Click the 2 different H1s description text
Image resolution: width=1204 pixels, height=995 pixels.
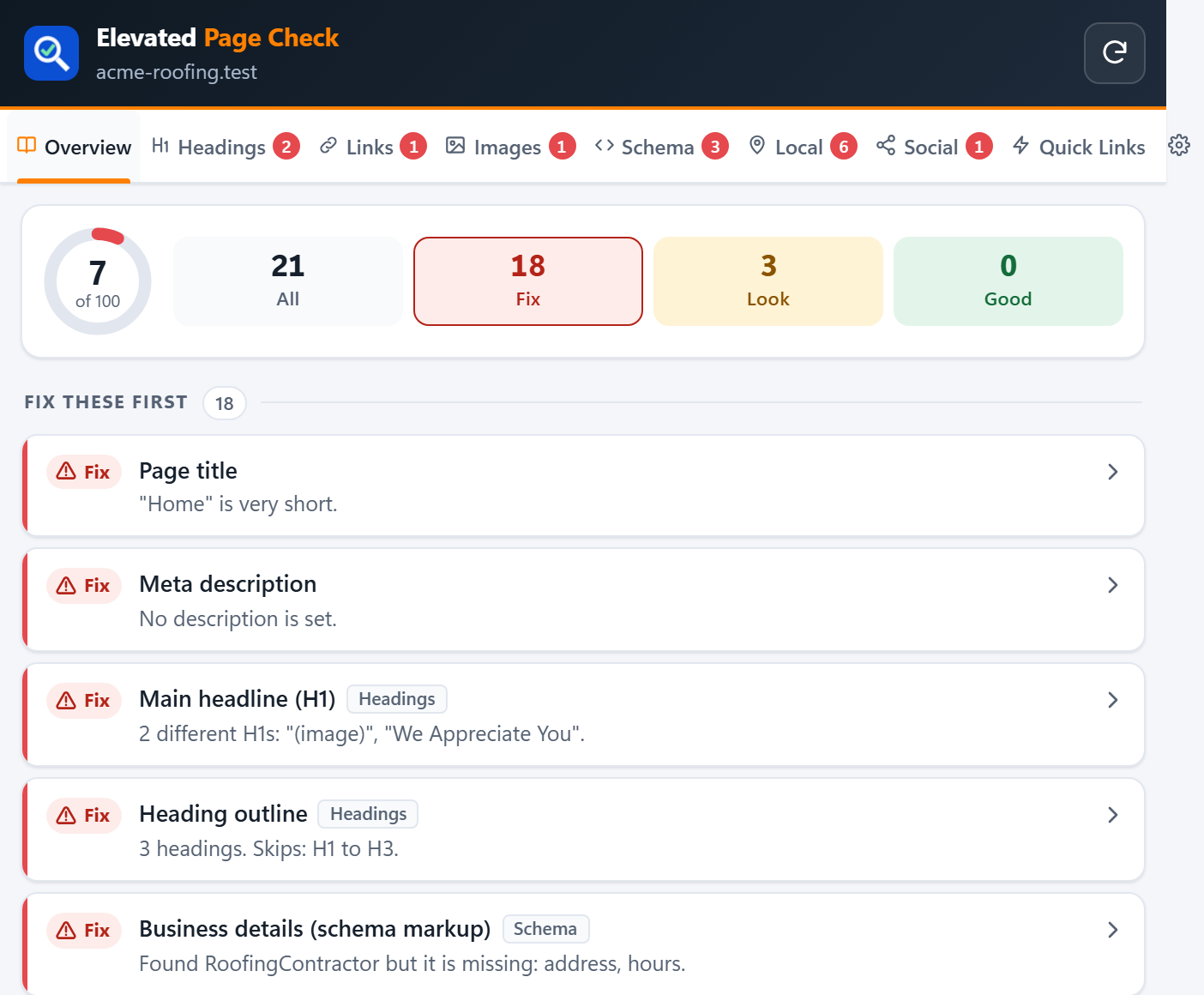362,733
